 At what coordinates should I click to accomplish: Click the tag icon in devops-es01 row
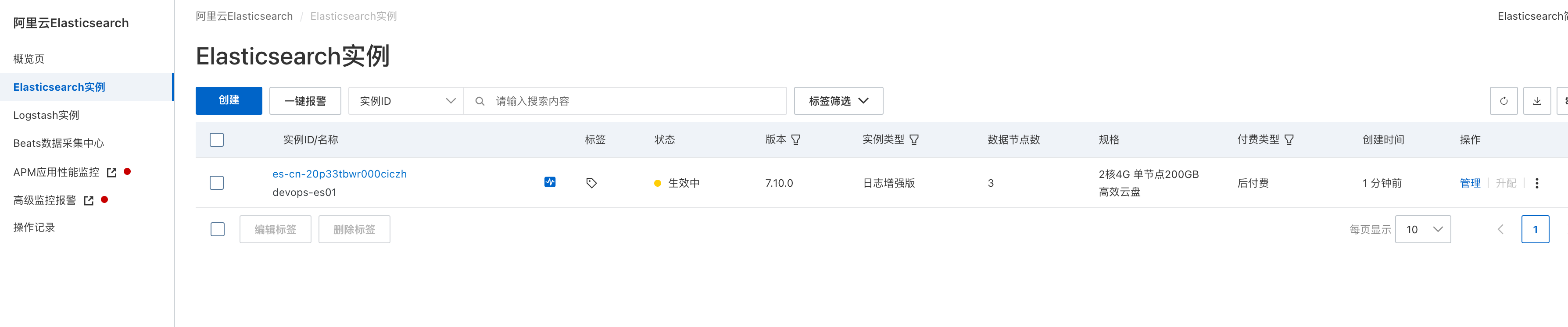point(591,183)
